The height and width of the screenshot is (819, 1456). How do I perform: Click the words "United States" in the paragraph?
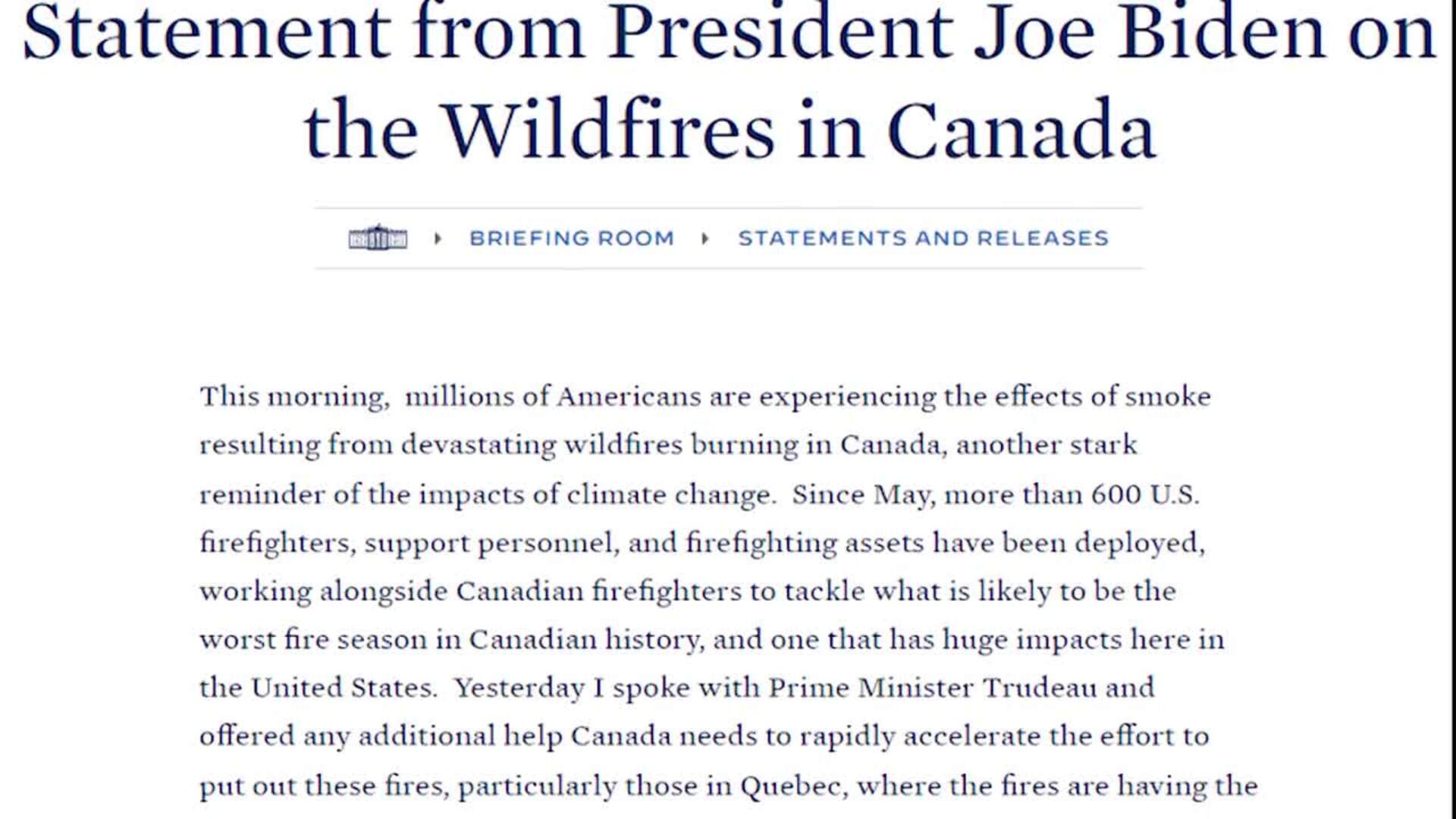tap(342, 689)
